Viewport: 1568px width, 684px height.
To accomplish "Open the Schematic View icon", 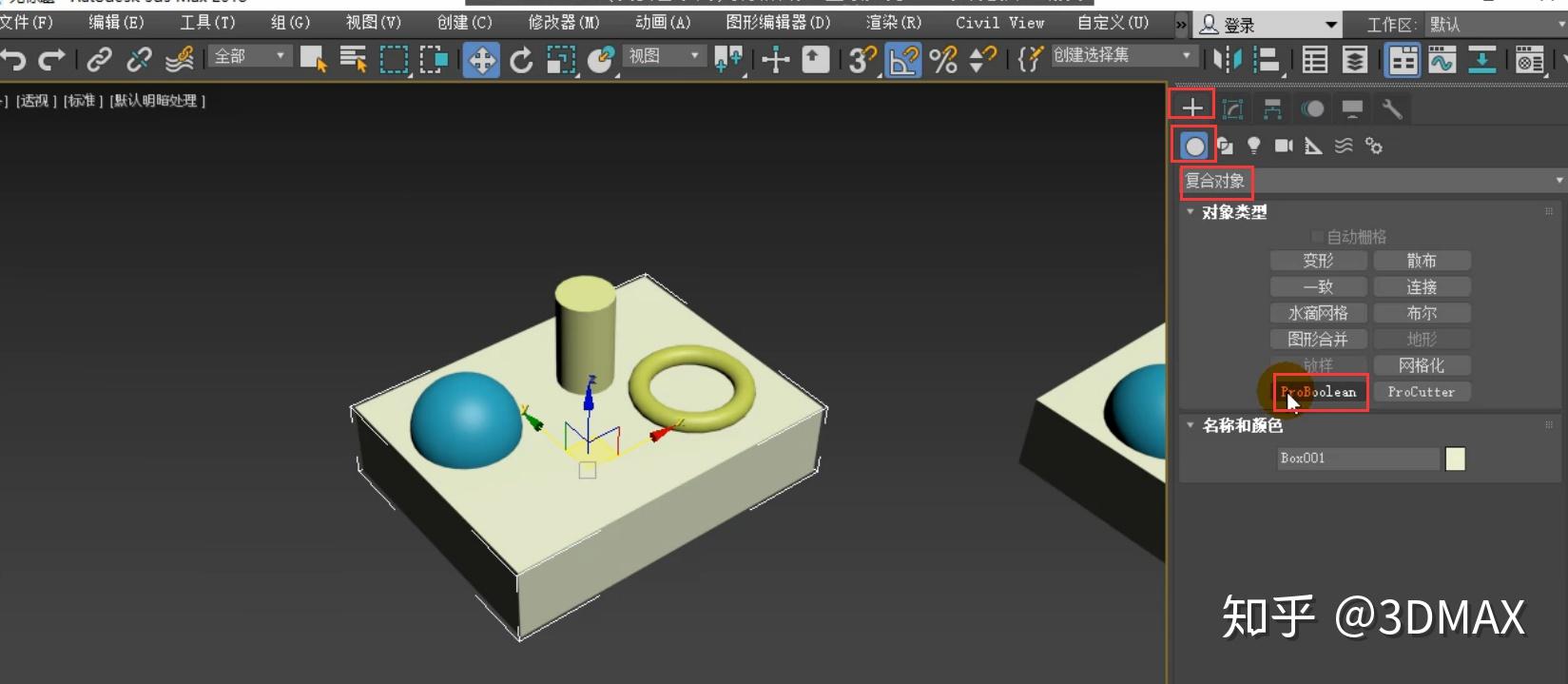I will 1481,60.
